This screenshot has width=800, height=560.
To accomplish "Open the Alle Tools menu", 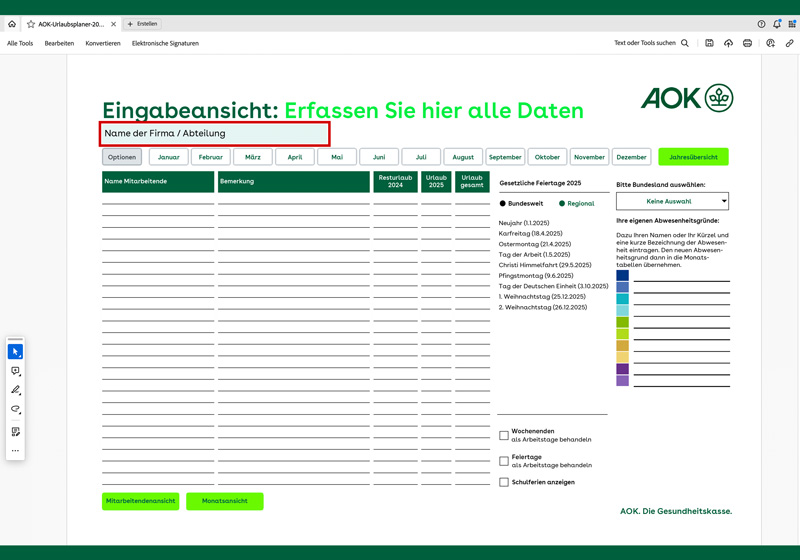I will tap(20, 43).
